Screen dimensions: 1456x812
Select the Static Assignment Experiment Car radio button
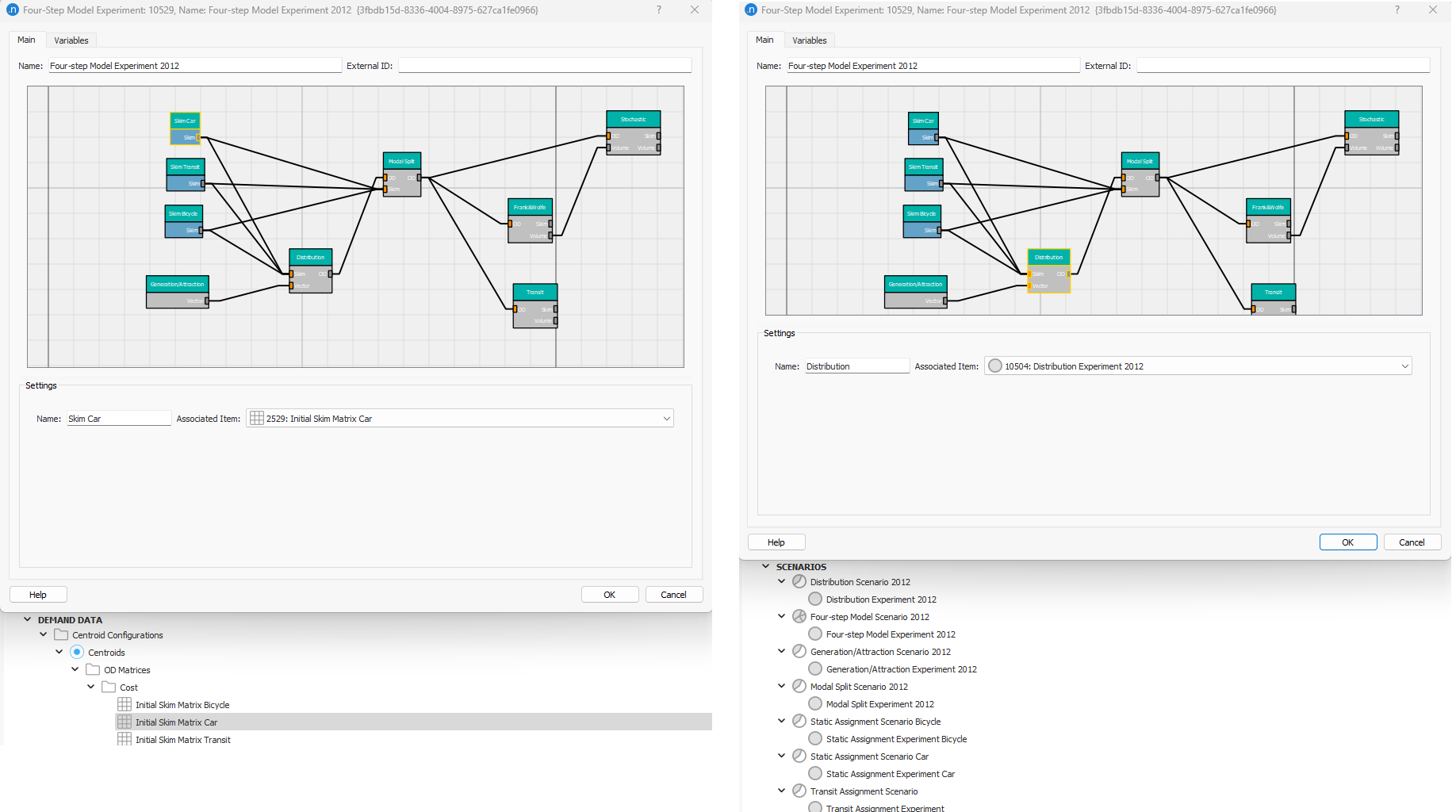pyautogui.click(x=814, y=773)
